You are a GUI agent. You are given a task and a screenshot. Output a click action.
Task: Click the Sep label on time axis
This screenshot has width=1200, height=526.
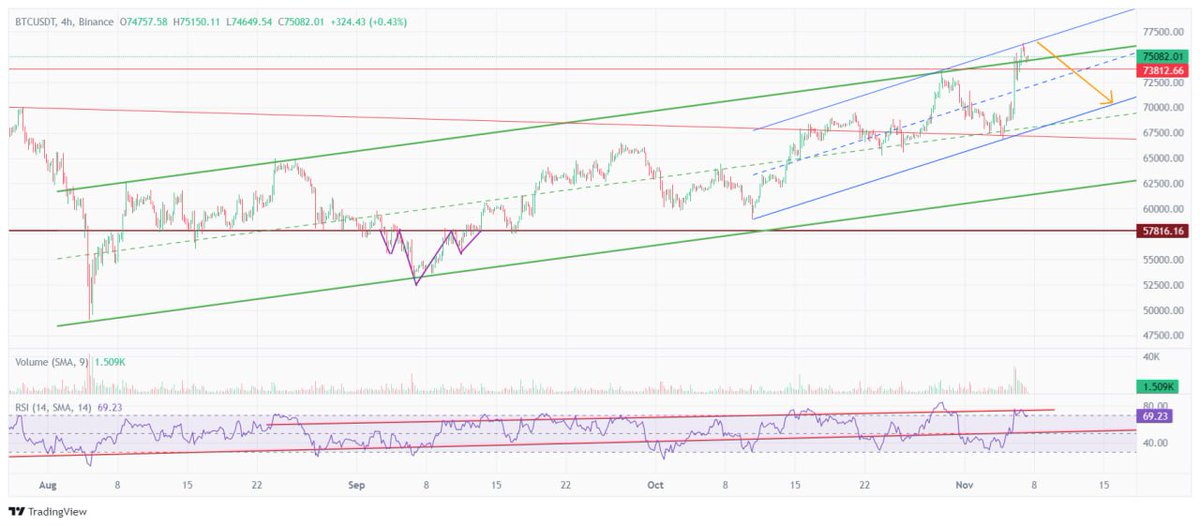355,484
